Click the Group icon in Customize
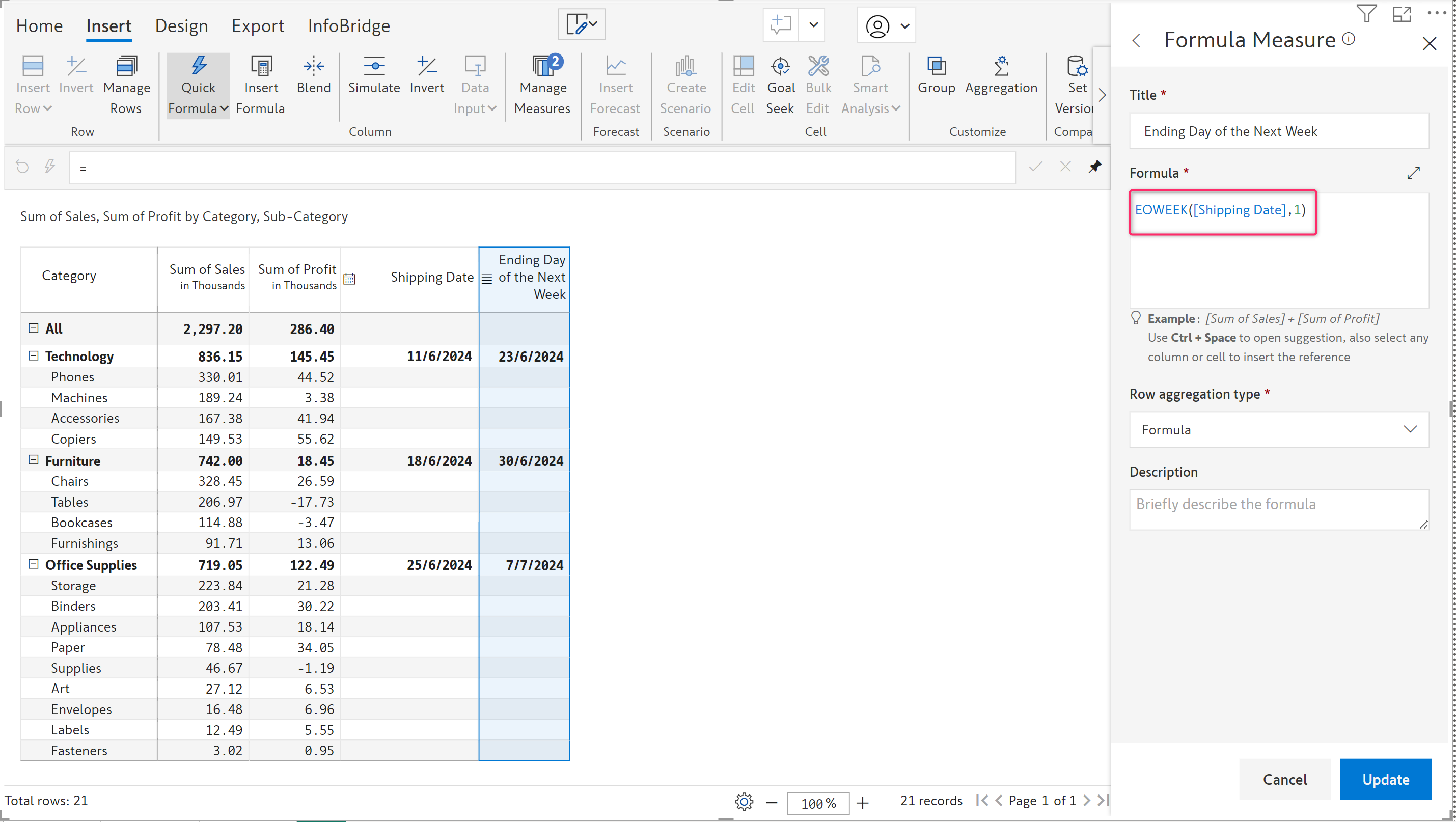This screenshot has width=1456, height=822. coord(936,67)
